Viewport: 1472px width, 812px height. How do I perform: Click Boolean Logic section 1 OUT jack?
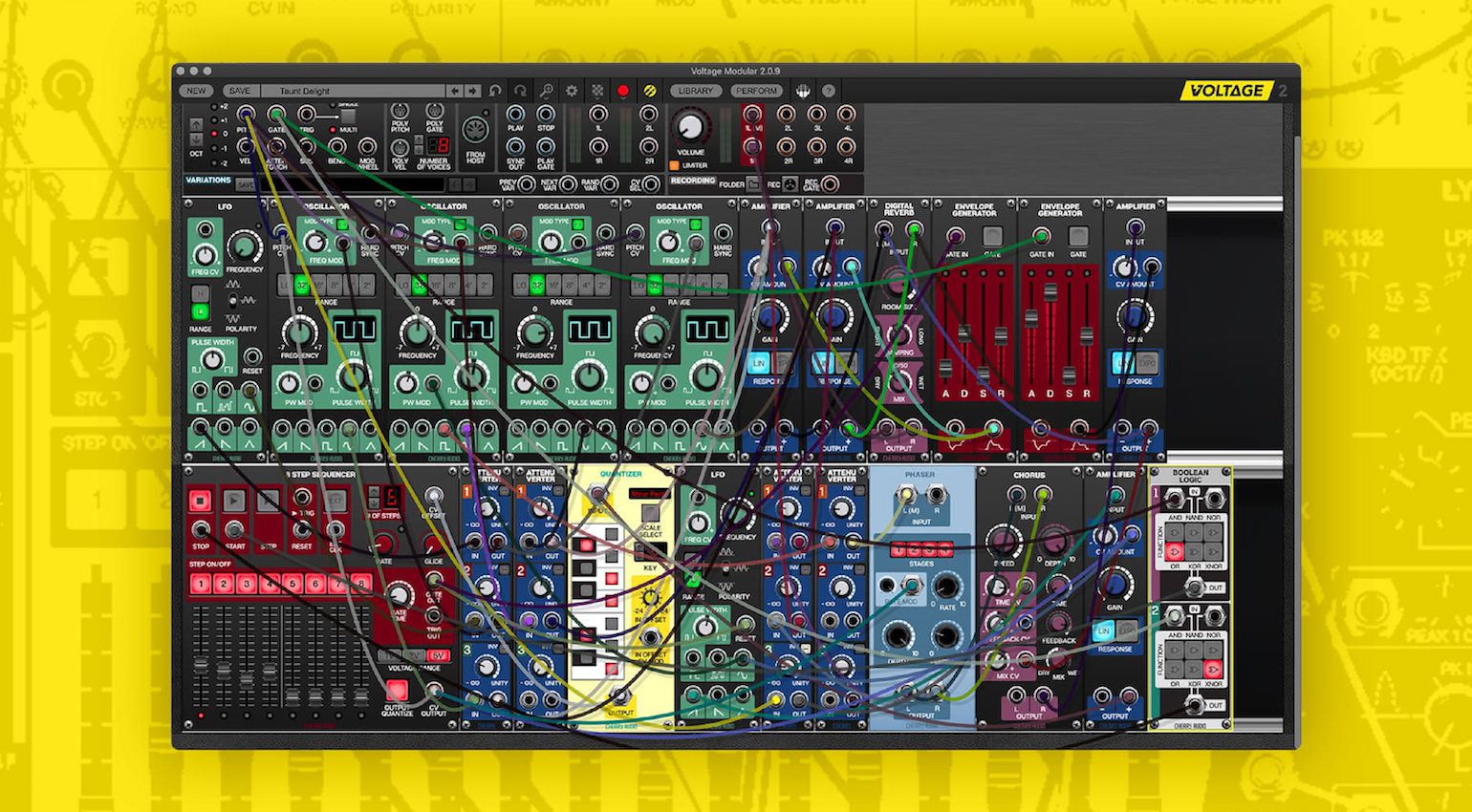pos(1195,588)
